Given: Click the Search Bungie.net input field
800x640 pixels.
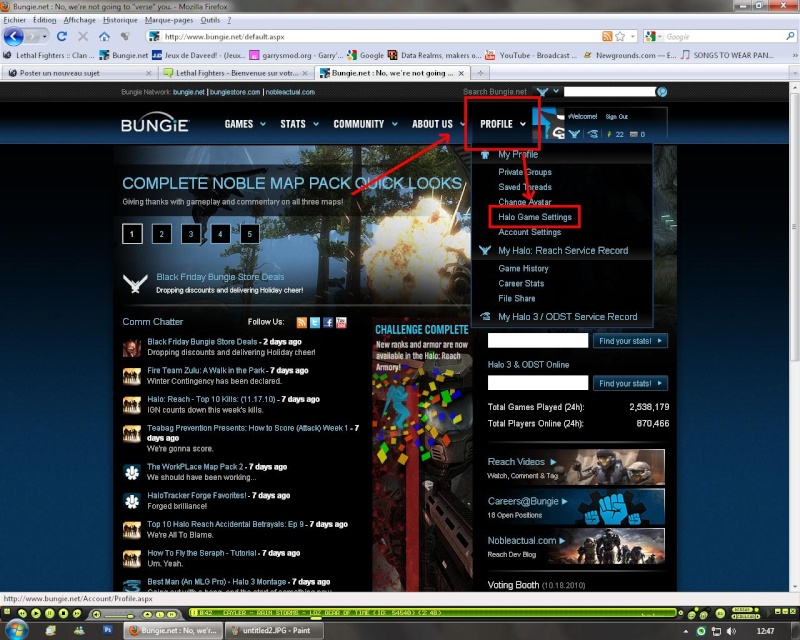Looking at the screenshot, I should [x=609, y=92].
